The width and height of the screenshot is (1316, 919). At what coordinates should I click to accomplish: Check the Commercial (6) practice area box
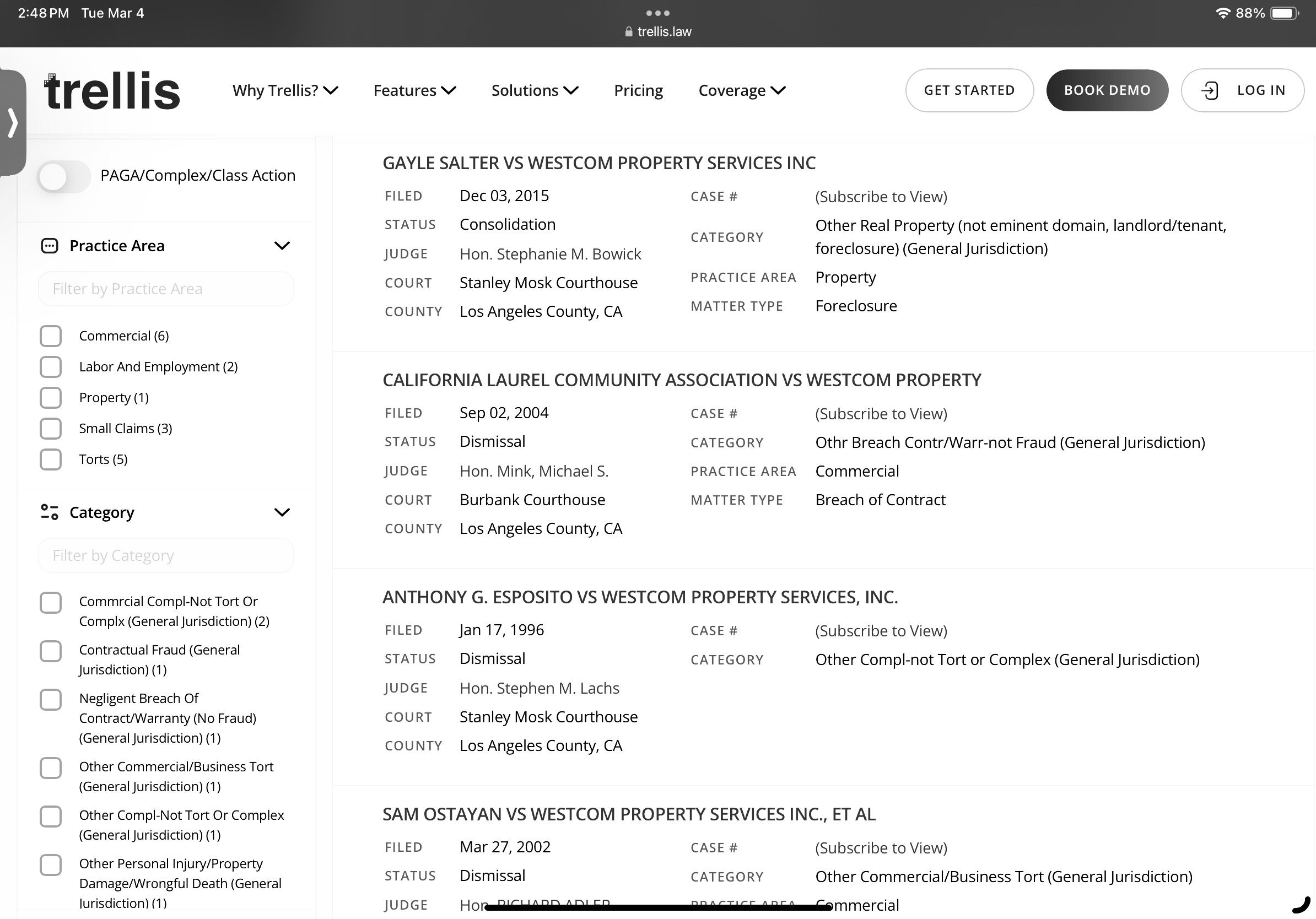pyautogui.click(x=51, y=336)
